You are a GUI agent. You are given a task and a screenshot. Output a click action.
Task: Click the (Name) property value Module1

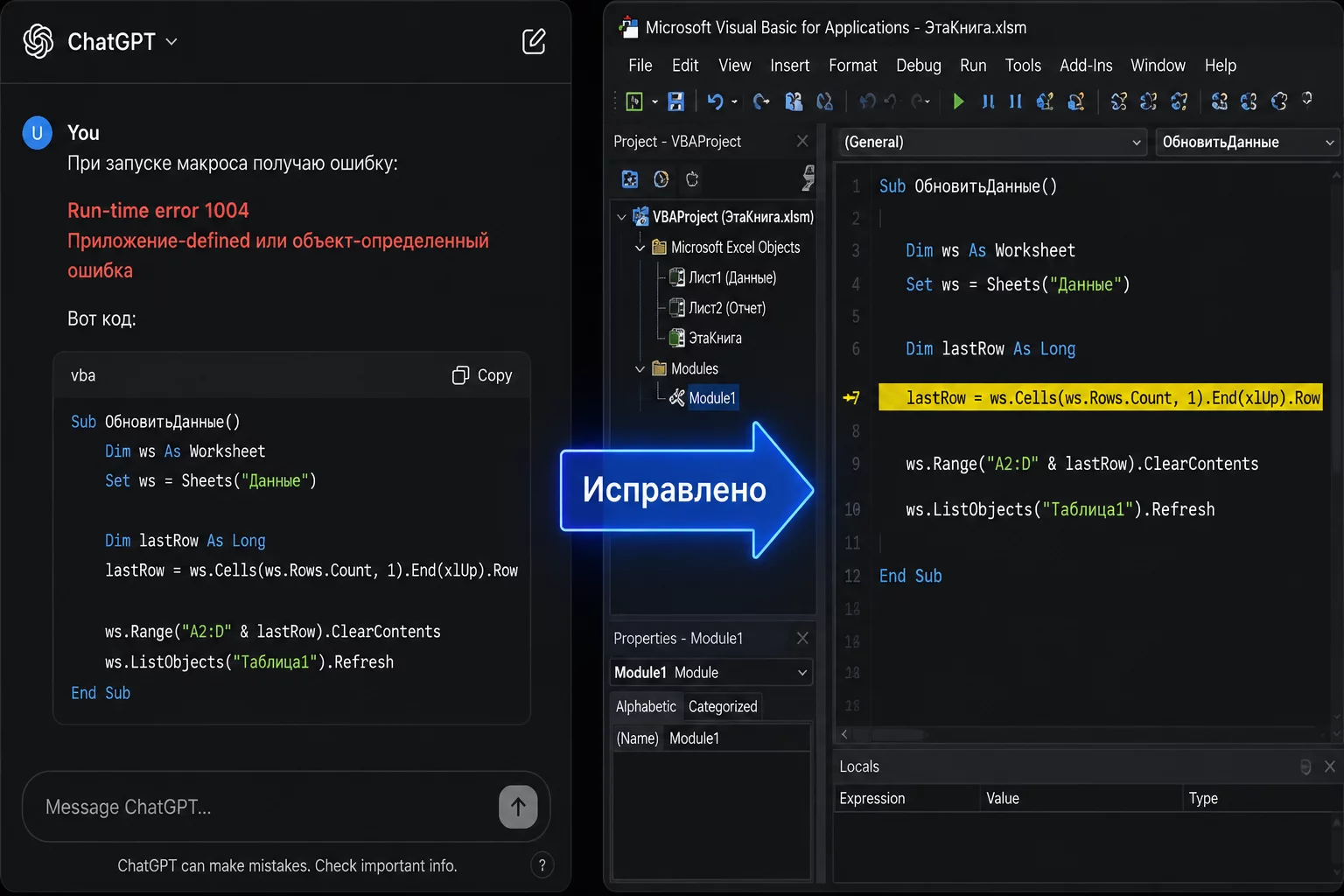(694, 738)
